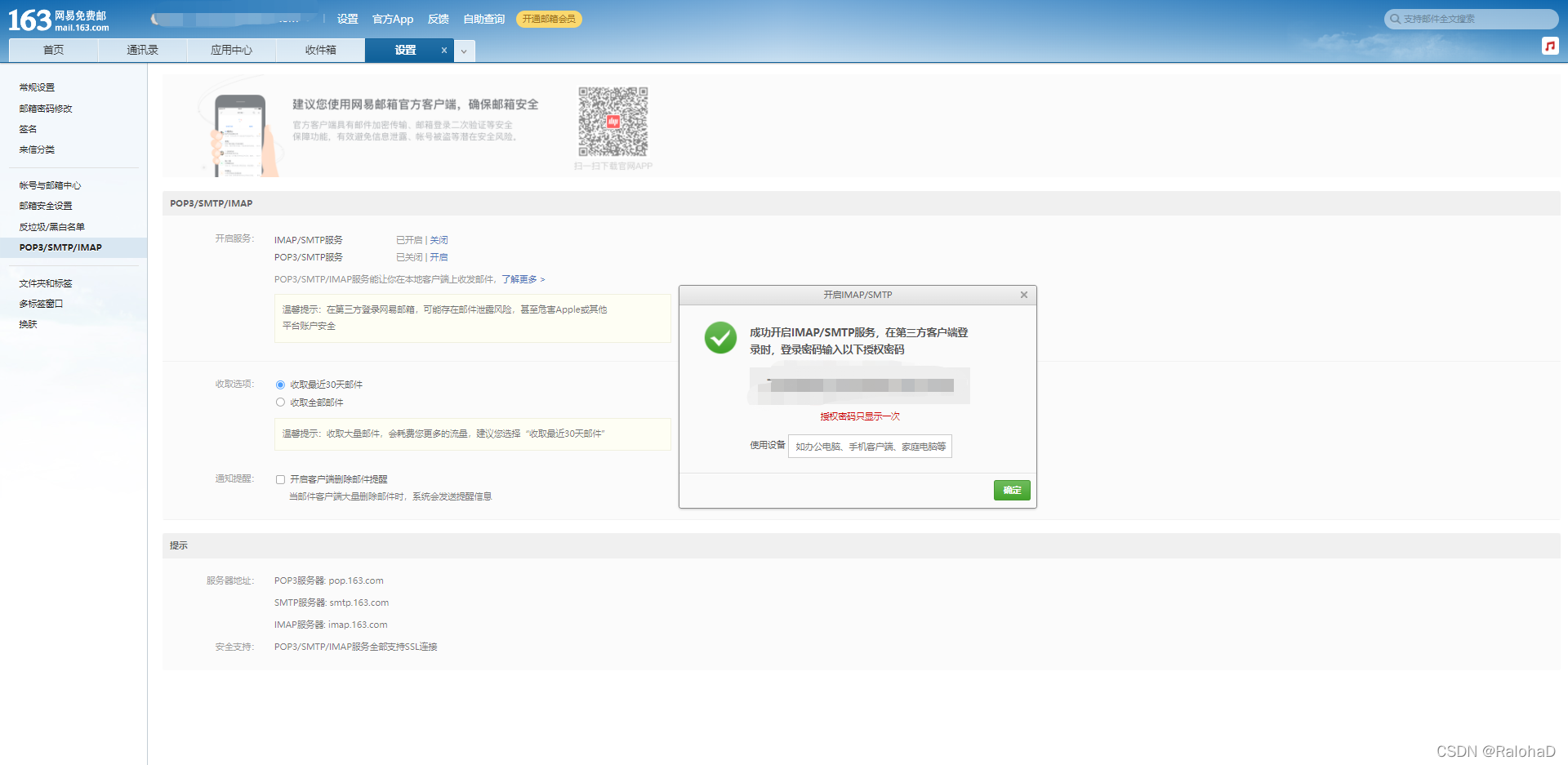Open the 应用中心 tab

pyautogui.click(x=231, y=51)
